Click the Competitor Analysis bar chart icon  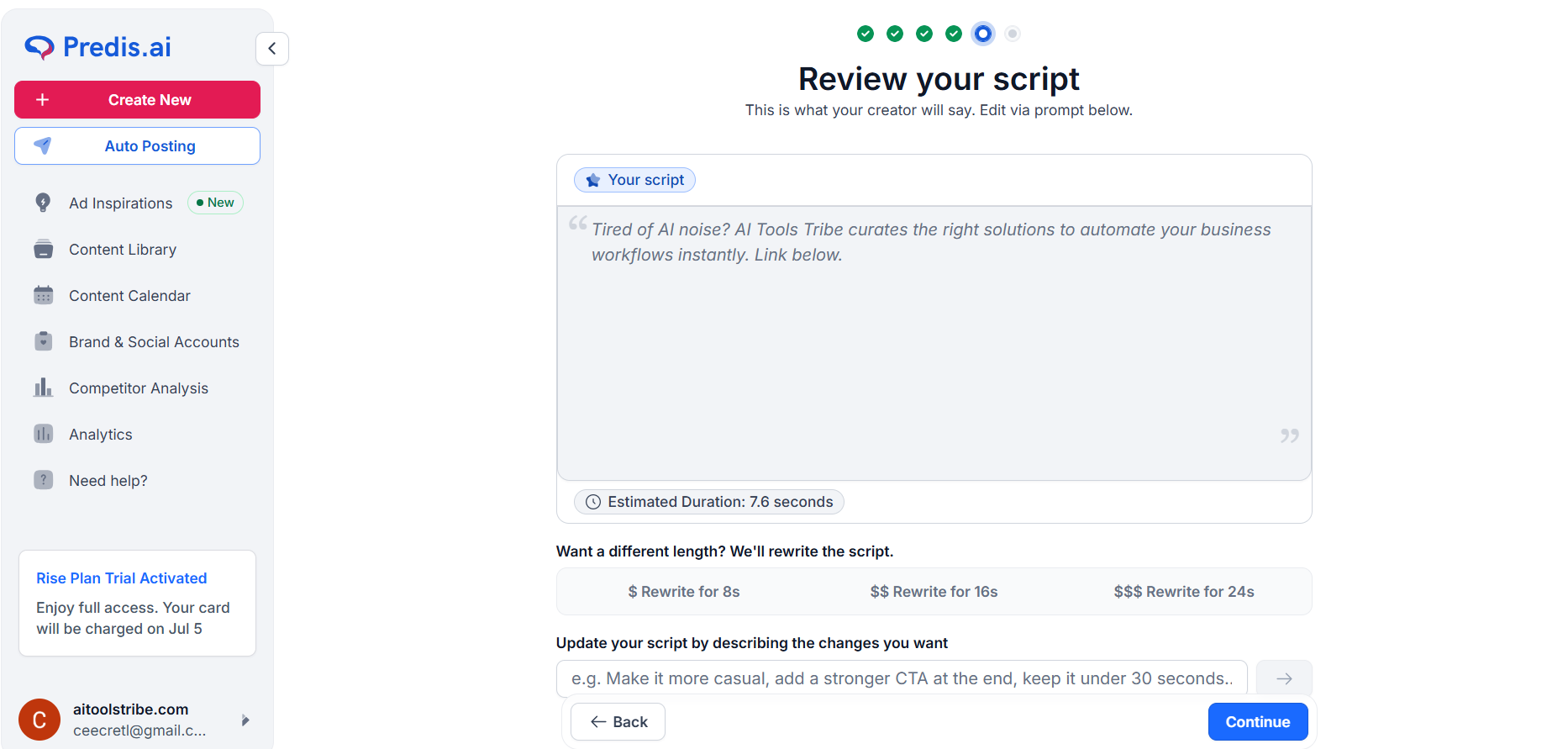(x=43, y=388)
